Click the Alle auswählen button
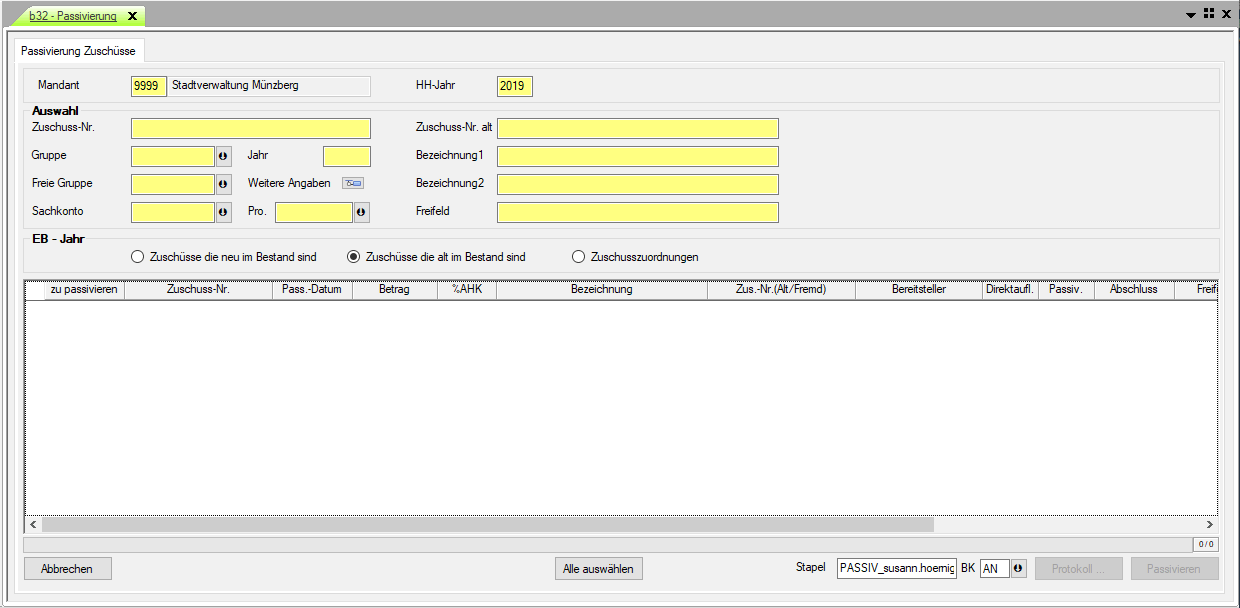The image size is (1240, 608). pyautogui.click(x=599, y=569)
